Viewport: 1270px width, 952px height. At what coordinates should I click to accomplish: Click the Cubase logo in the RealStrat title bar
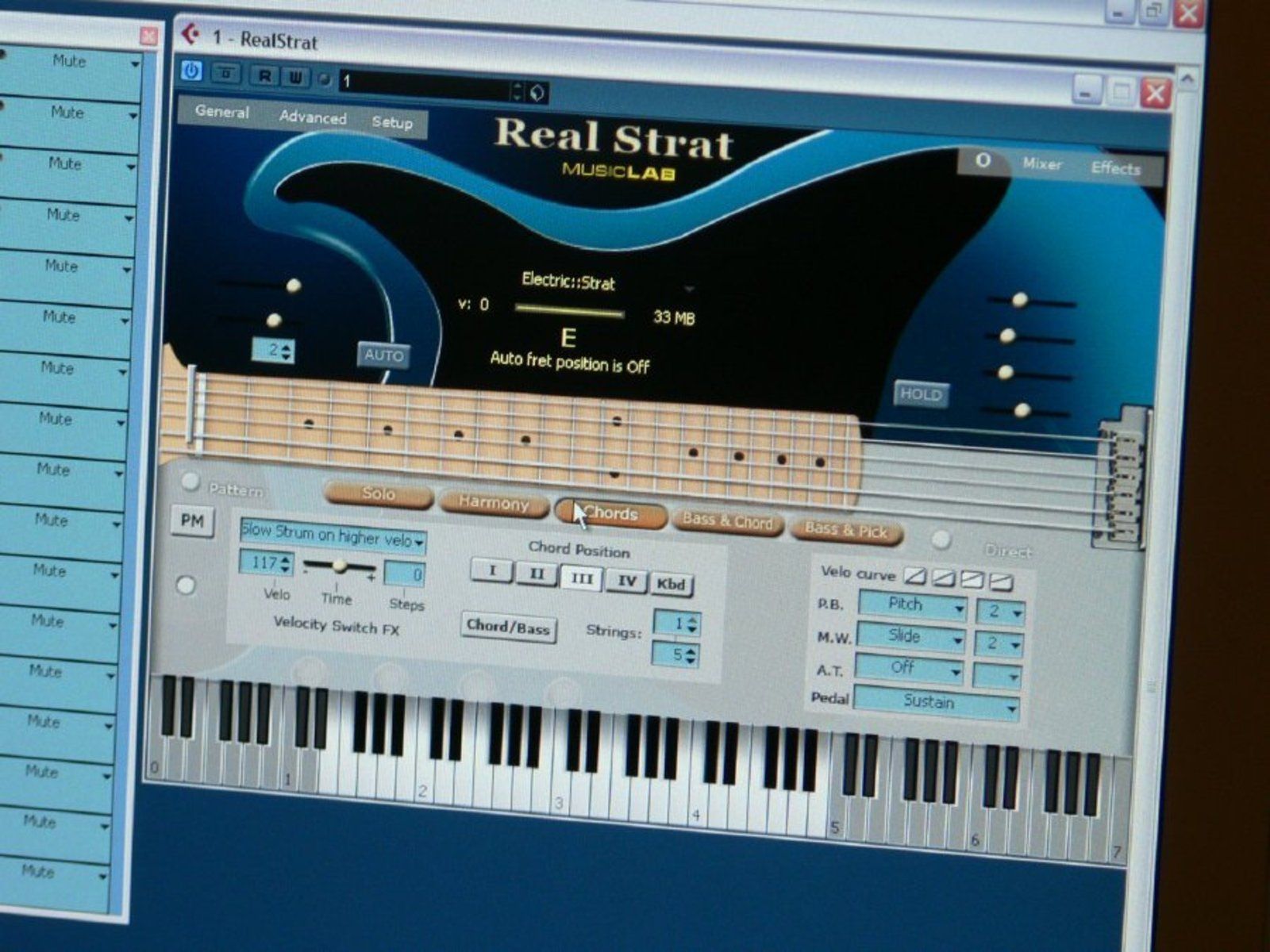pos(190,35)
